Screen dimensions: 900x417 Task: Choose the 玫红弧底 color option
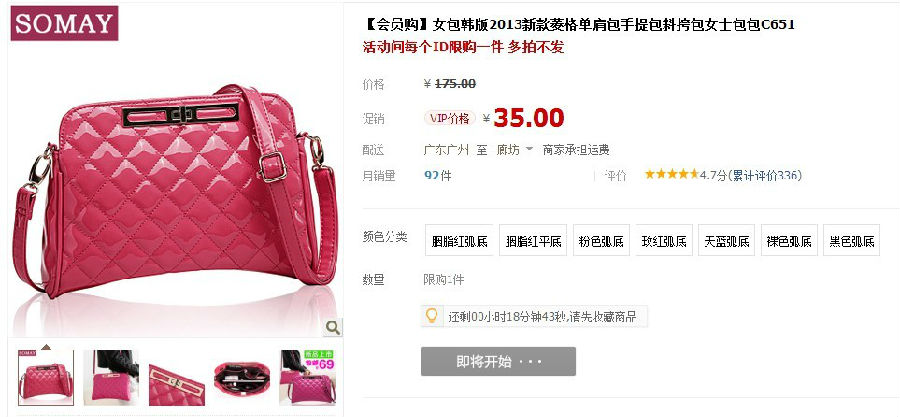click(664, 240)
